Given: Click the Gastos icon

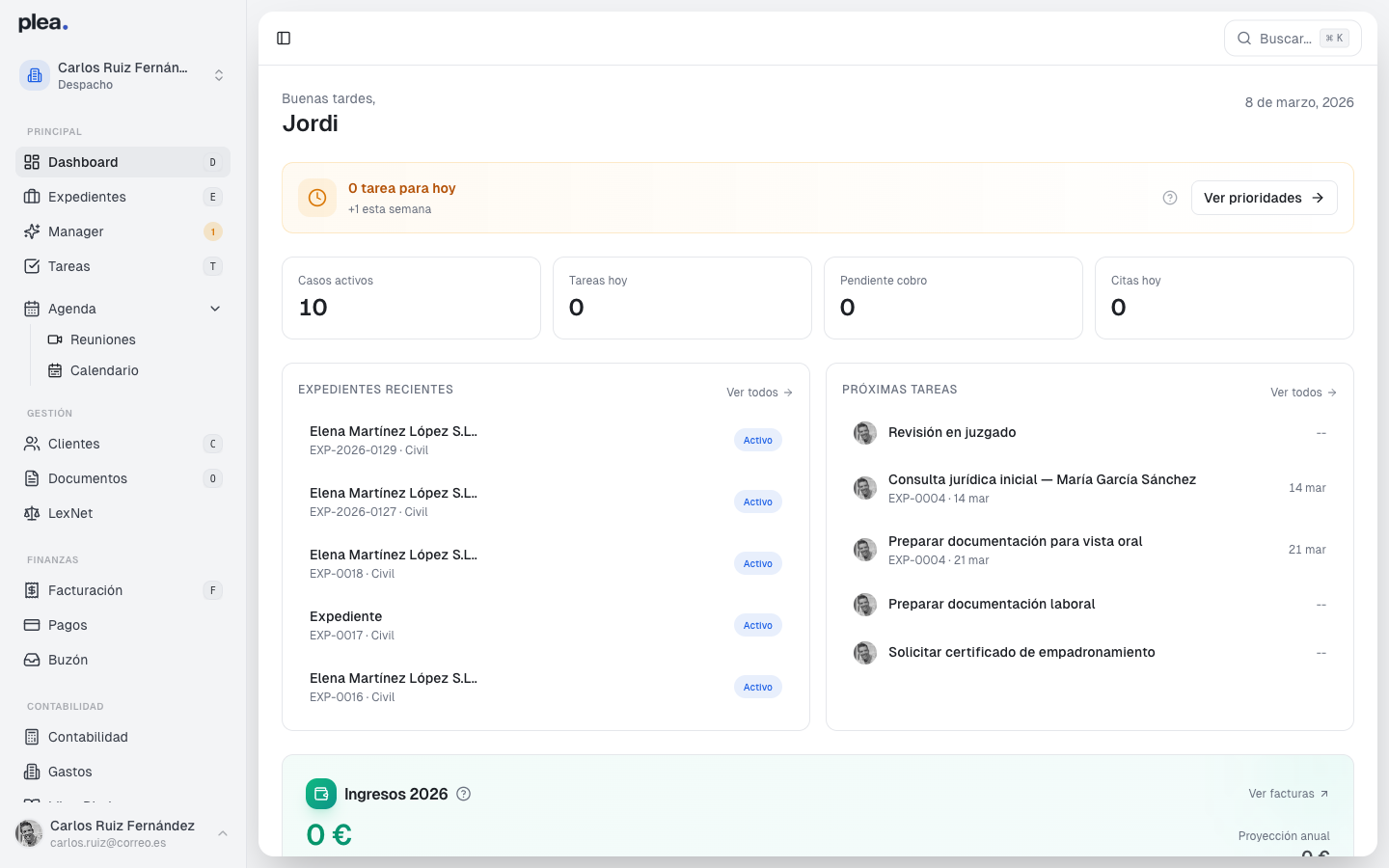Looking at the screenshot, I should tap(32, 772).
